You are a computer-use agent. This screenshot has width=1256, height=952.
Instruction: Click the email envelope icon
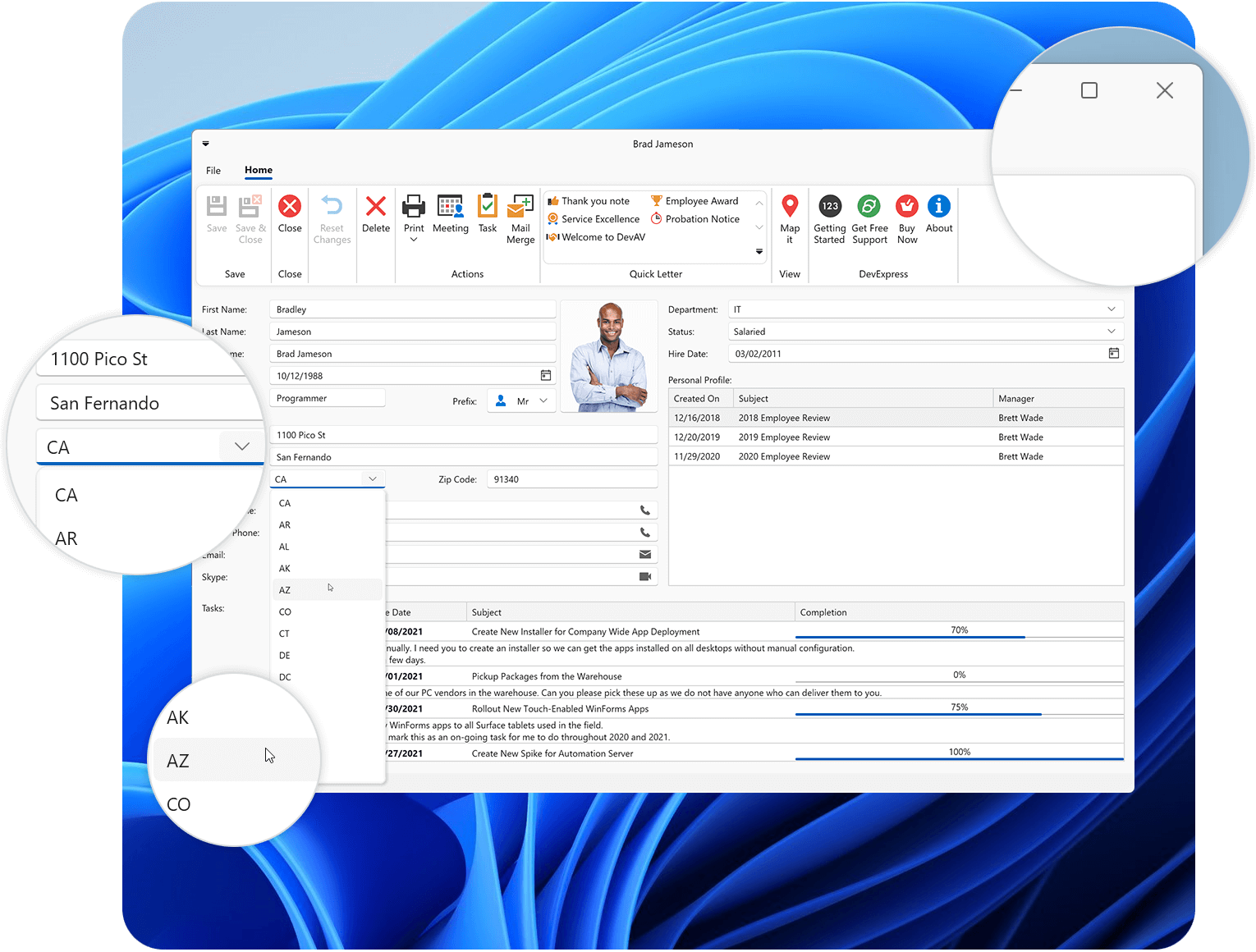[x=645, y=555]
